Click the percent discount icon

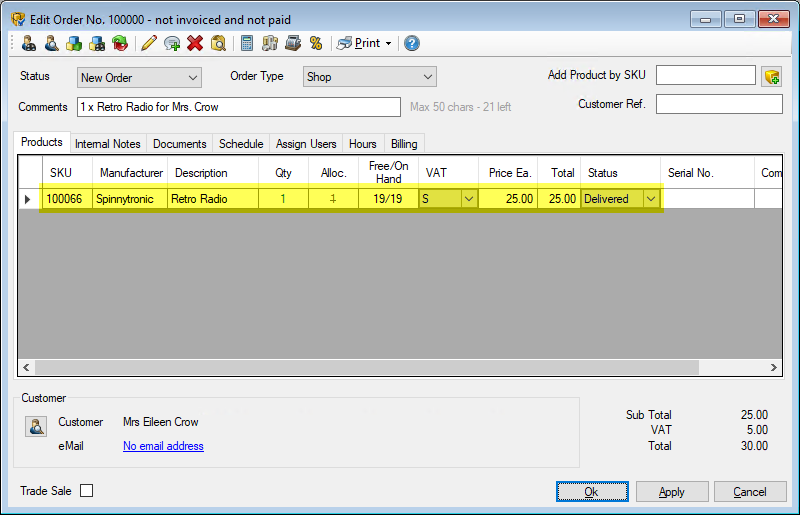click(316, 43)
